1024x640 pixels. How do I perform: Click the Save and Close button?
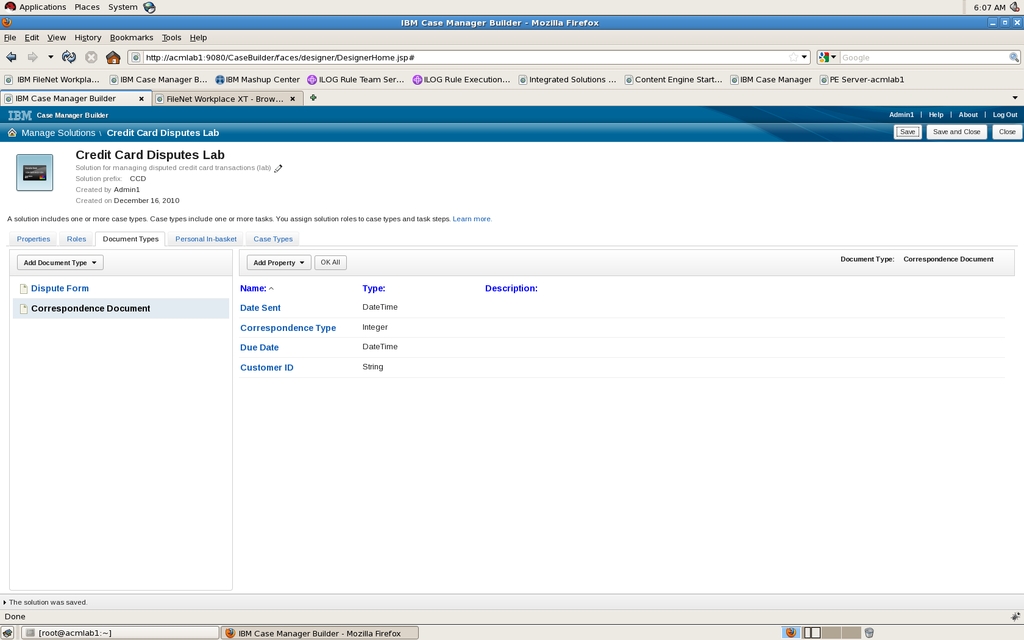point(957,132)
